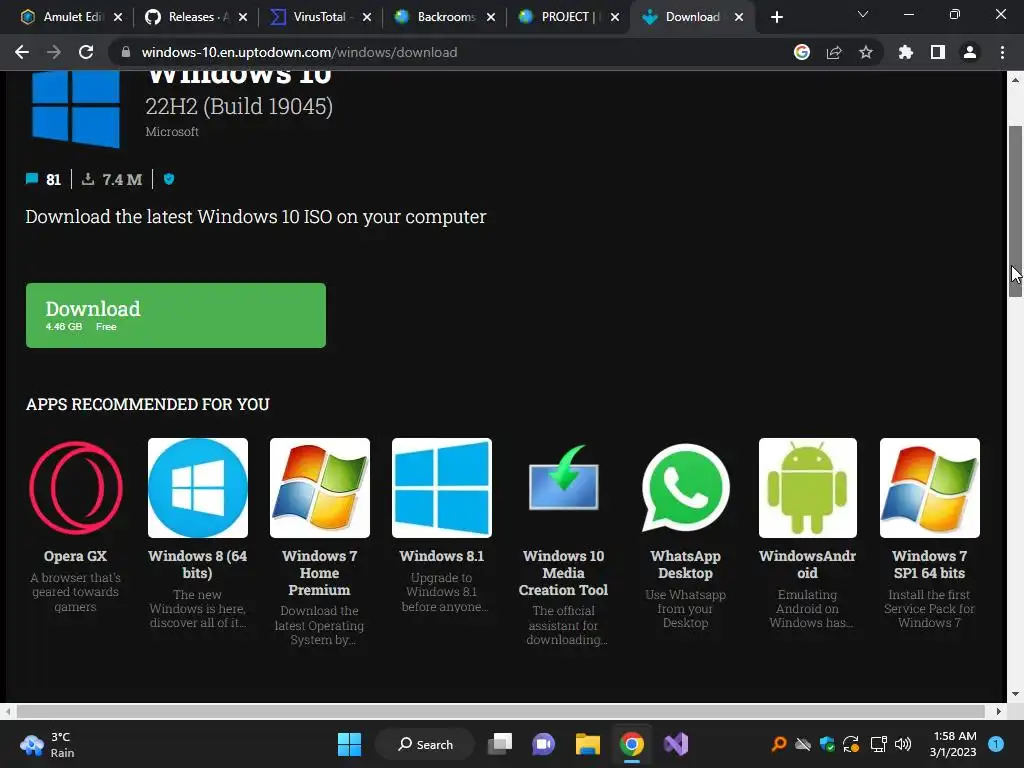Click the Google icon in address bar

tap(802, 52)
